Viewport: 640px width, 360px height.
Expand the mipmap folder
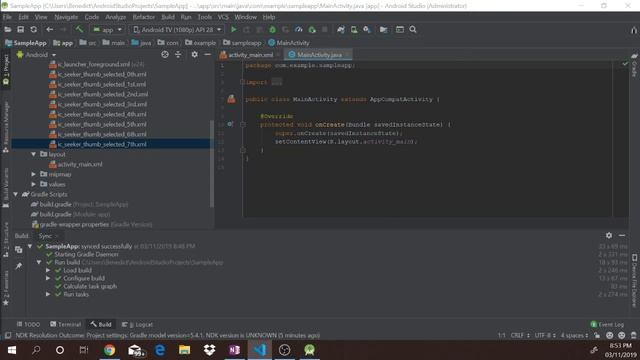tap(33, 174)
